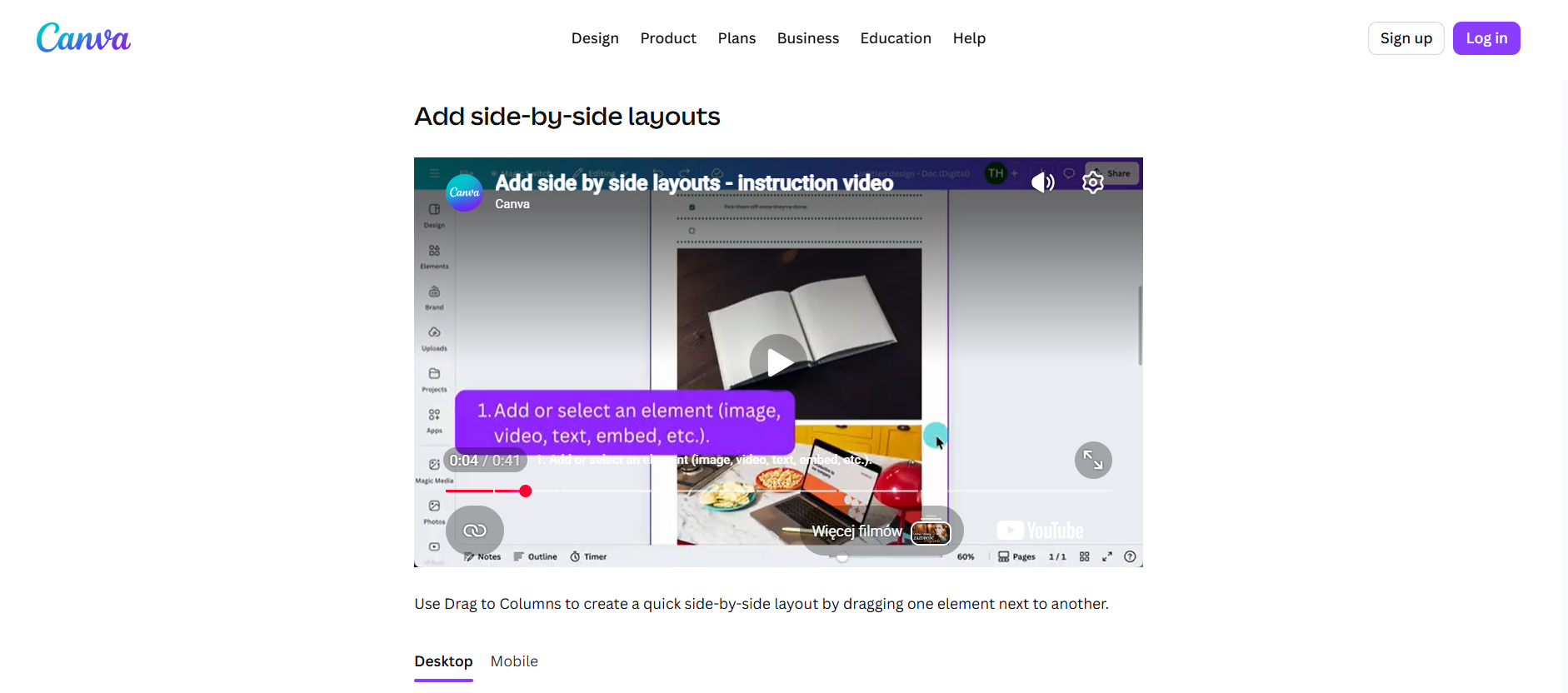The width and height of the screenshot is (1568, 693).
Task: Click the red video progress bar
Action: point(779,491)
